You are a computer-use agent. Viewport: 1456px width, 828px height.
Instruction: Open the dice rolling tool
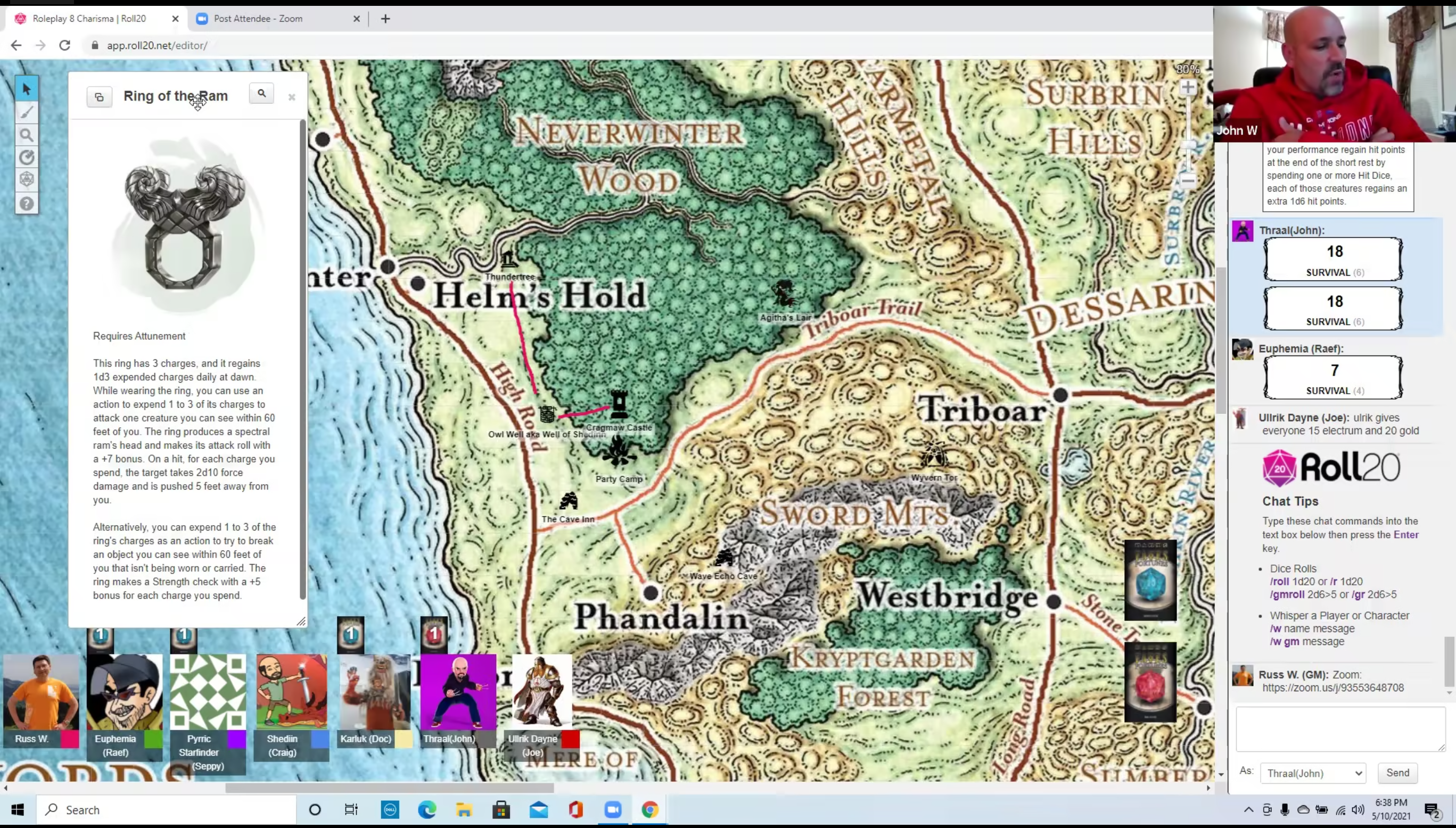click(x=26, y=180)
